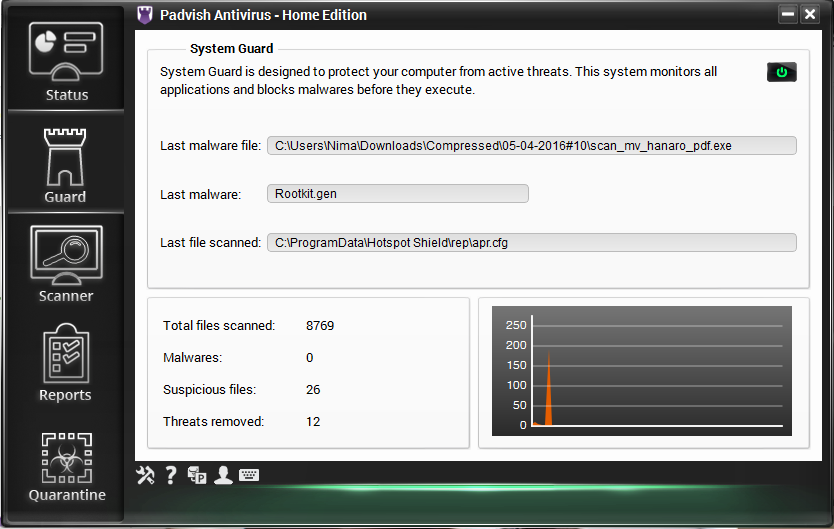Click the Padvish shield logo in title bar
This screenshot has width=834, height=529.
pos(145,15)
